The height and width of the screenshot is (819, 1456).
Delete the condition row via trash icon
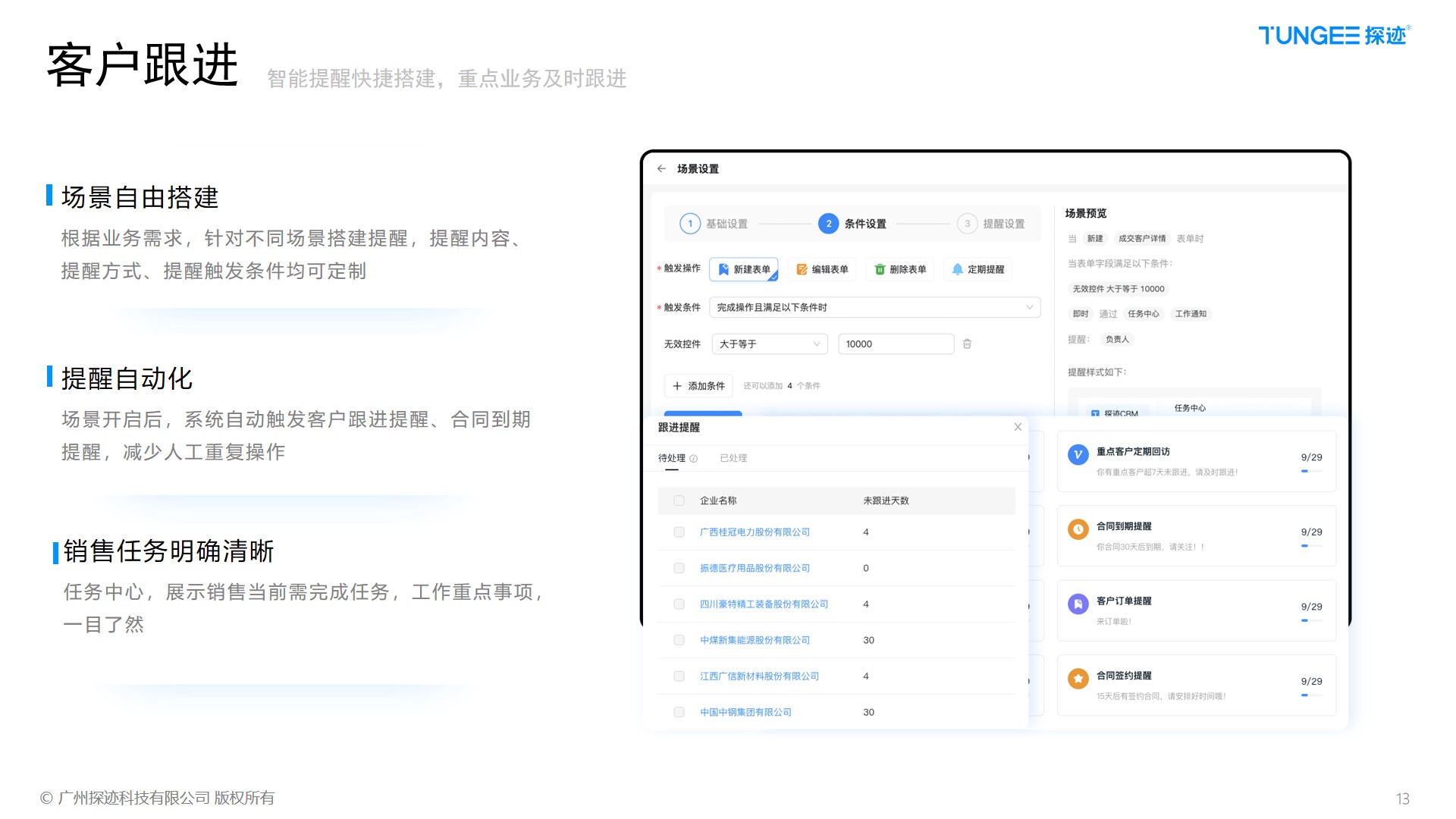coord(967,344)
